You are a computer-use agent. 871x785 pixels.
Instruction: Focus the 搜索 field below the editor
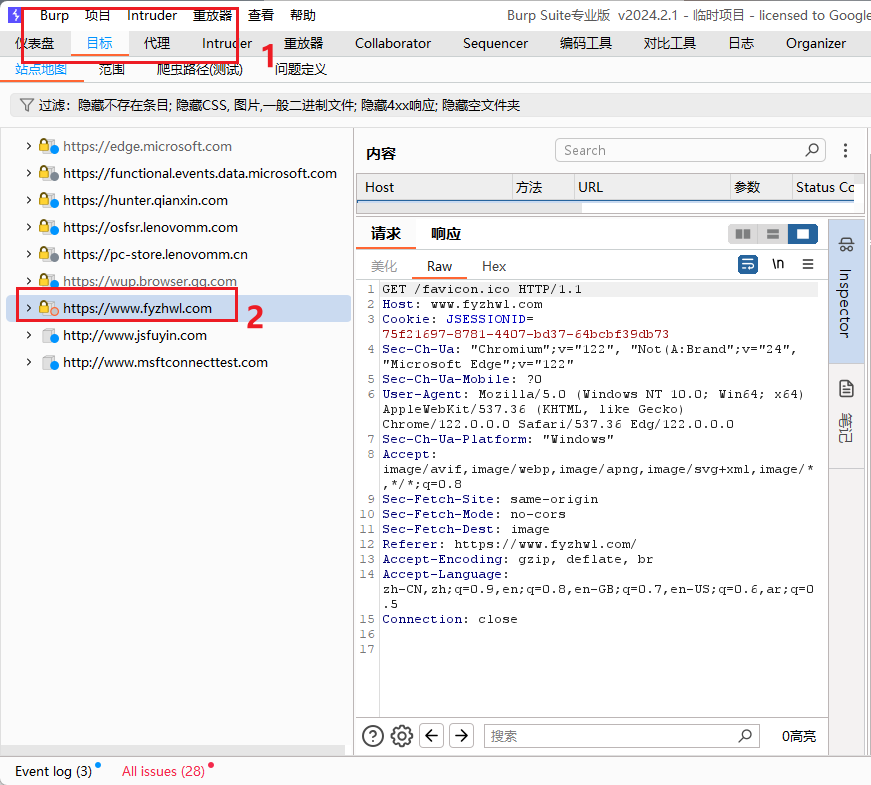tap(622, 736)
